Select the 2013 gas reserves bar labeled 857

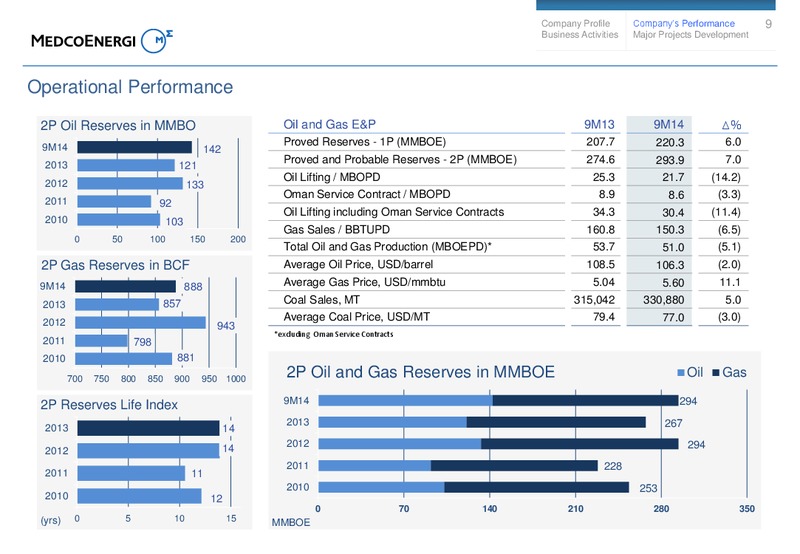[x=117, y=305]
